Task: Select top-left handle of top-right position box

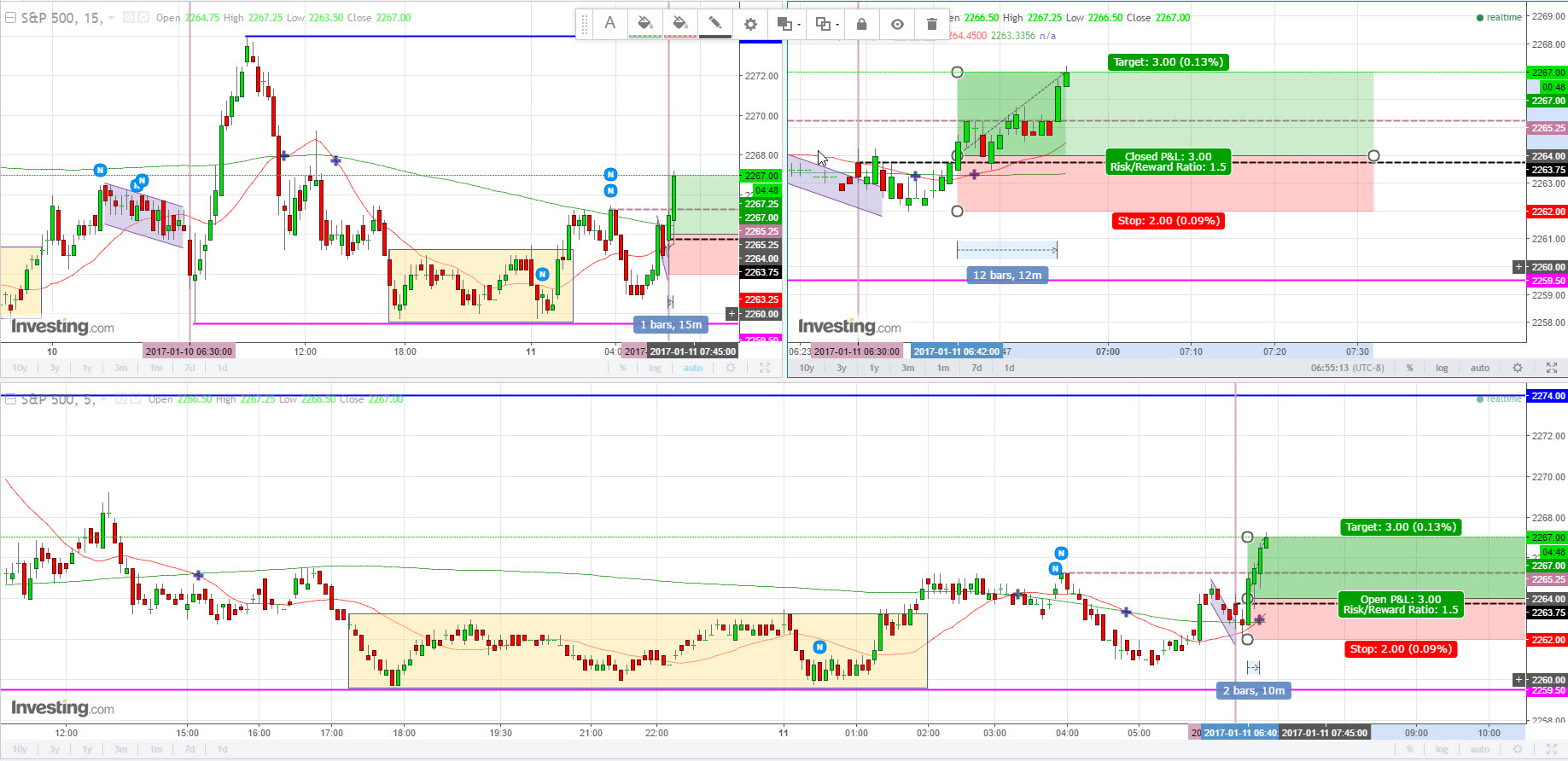Action: (x=957, y=73)
